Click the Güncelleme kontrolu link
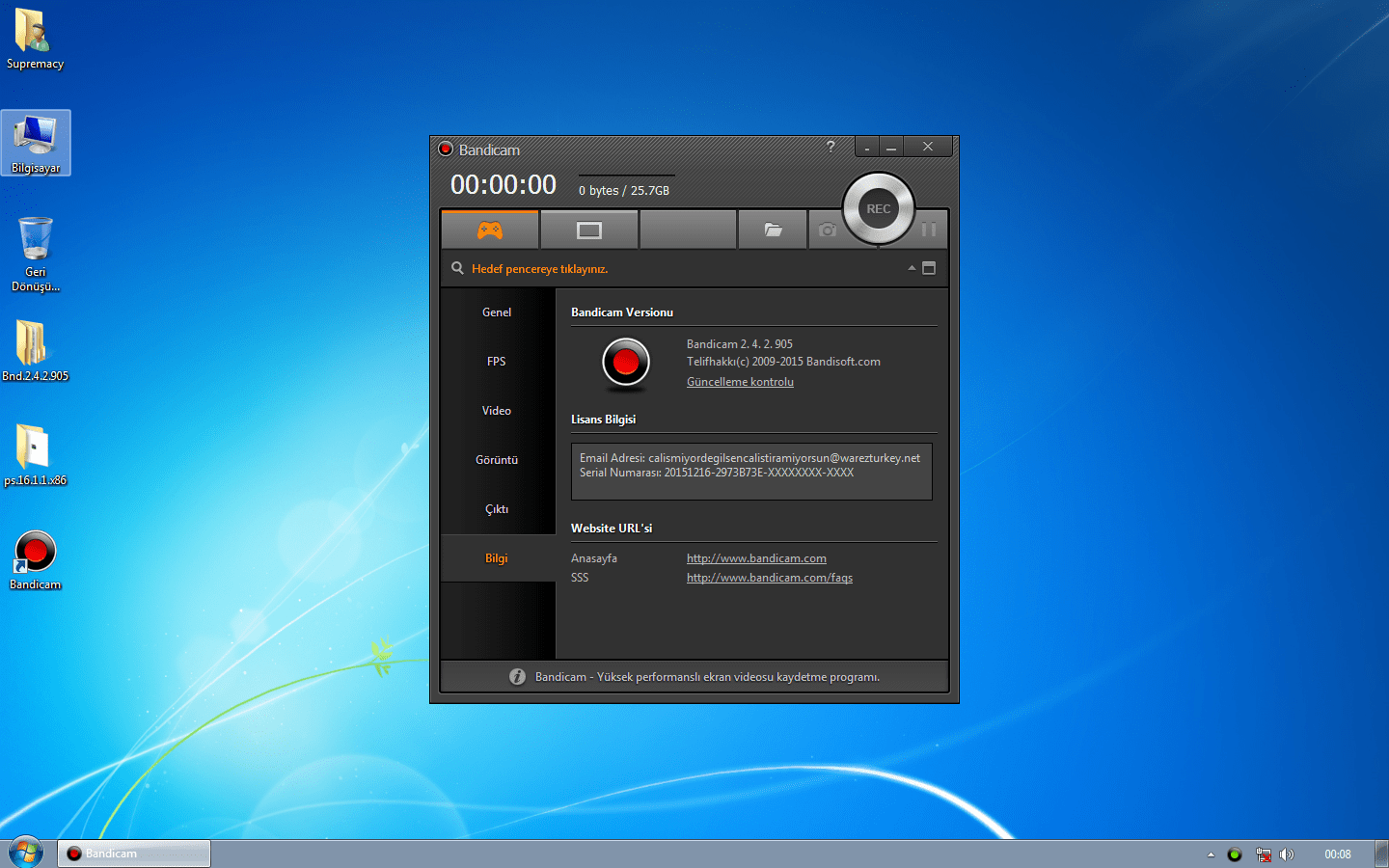The image size is (1389, 868). click(740, 382)
